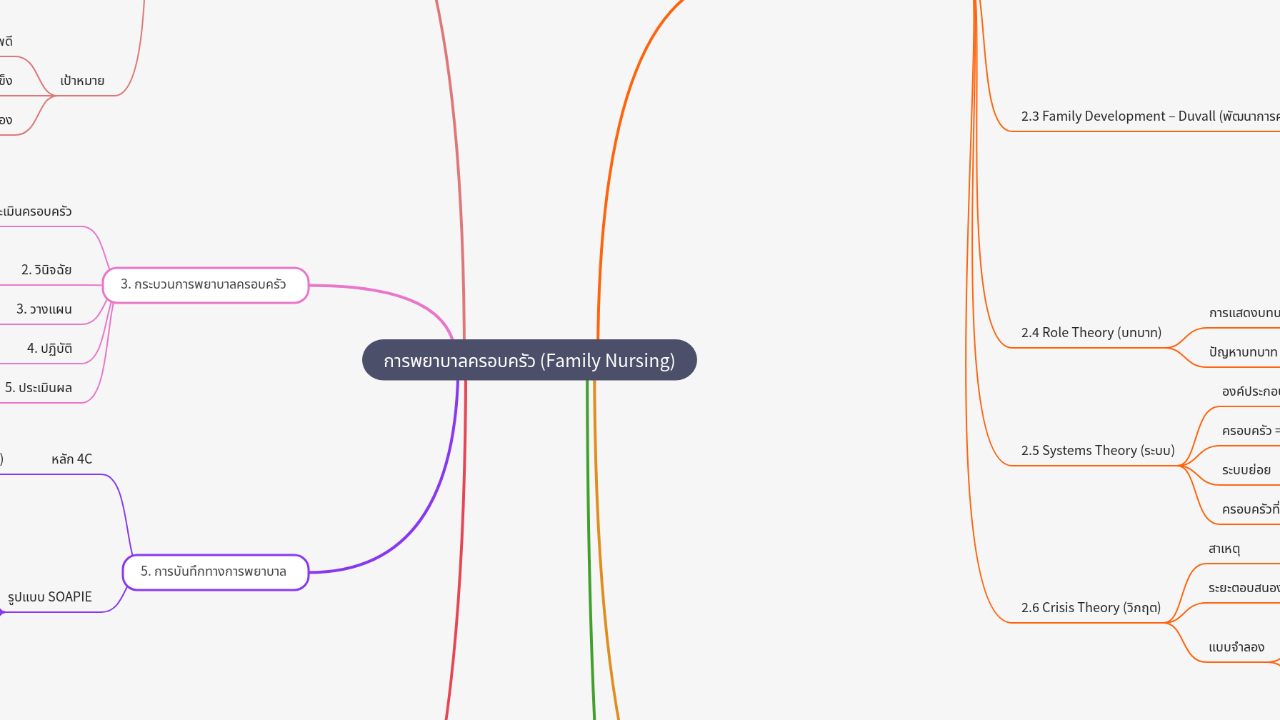Click the ระยะตอบสนอง subtopic under Crisis Theory

point(1244,588)
